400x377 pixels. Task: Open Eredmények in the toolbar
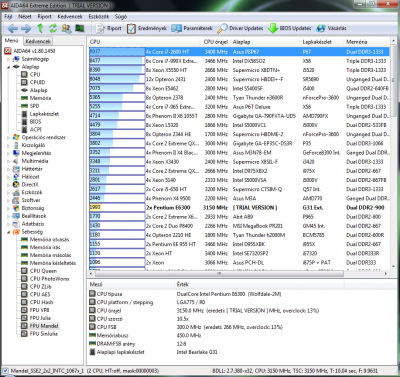(x=147, y=28)
